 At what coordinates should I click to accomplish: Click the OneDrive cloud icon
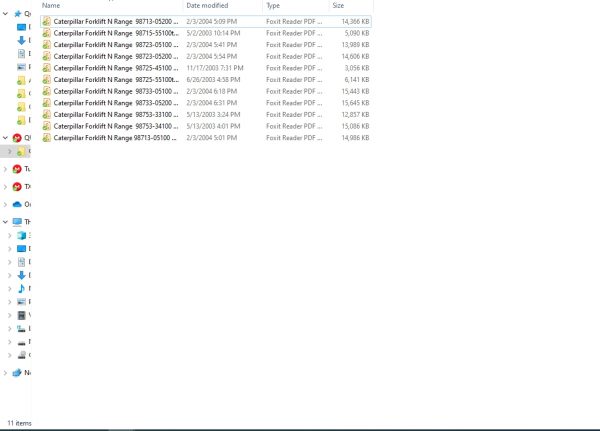point(17,204)
